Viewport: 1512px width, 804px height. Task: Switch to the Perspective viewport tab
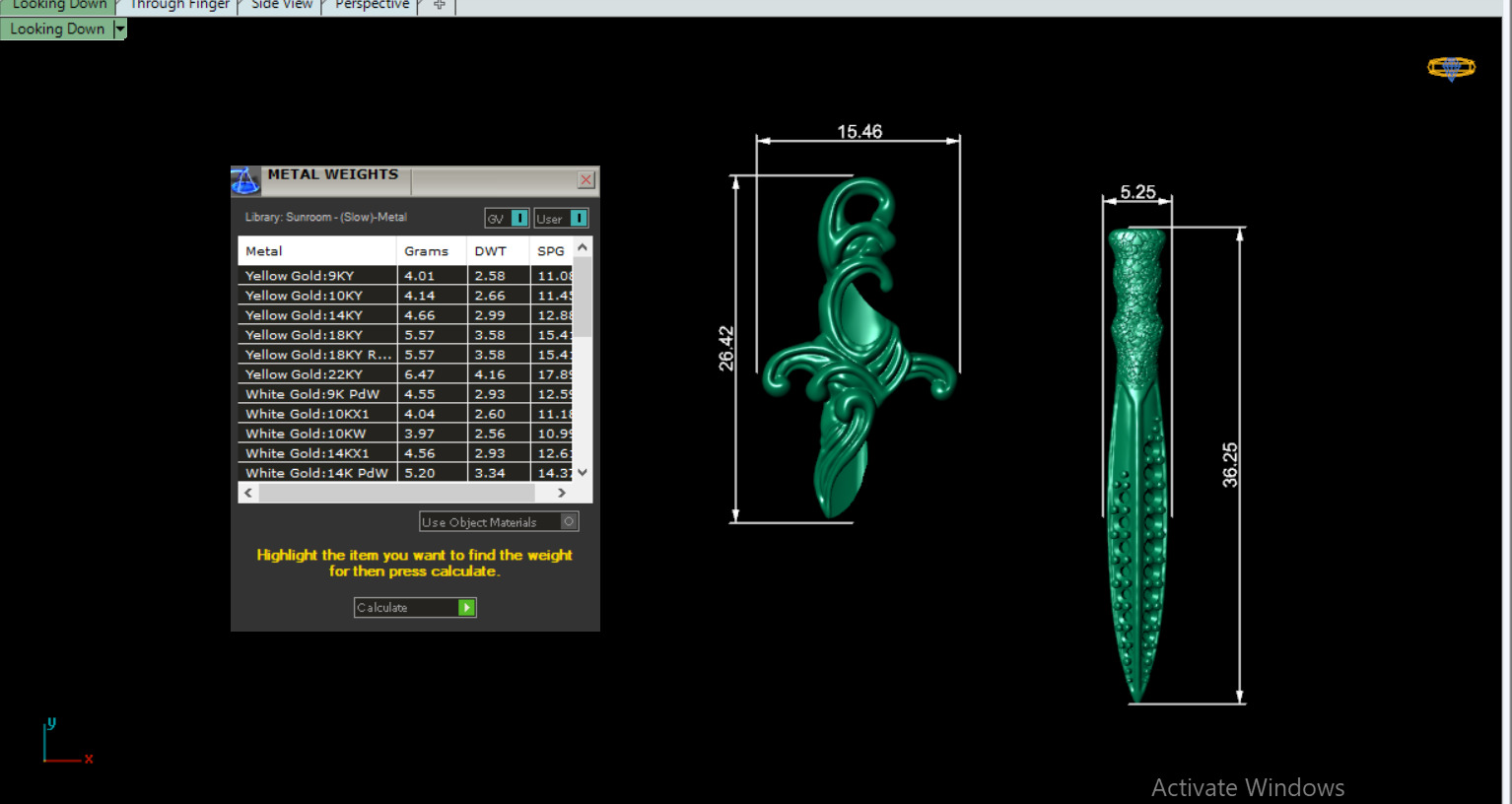(373, 5)
